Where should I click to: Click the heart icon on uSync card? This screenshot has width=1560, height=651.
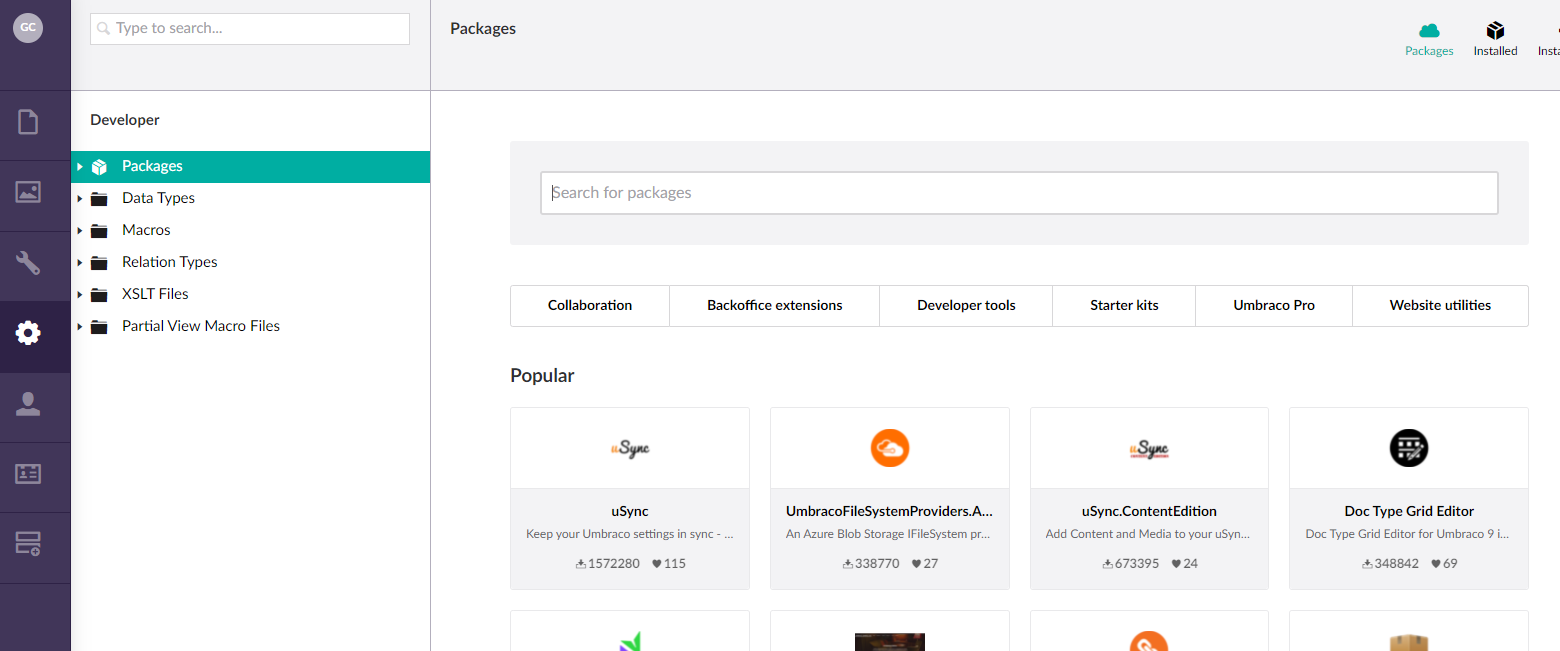point(657,564)
